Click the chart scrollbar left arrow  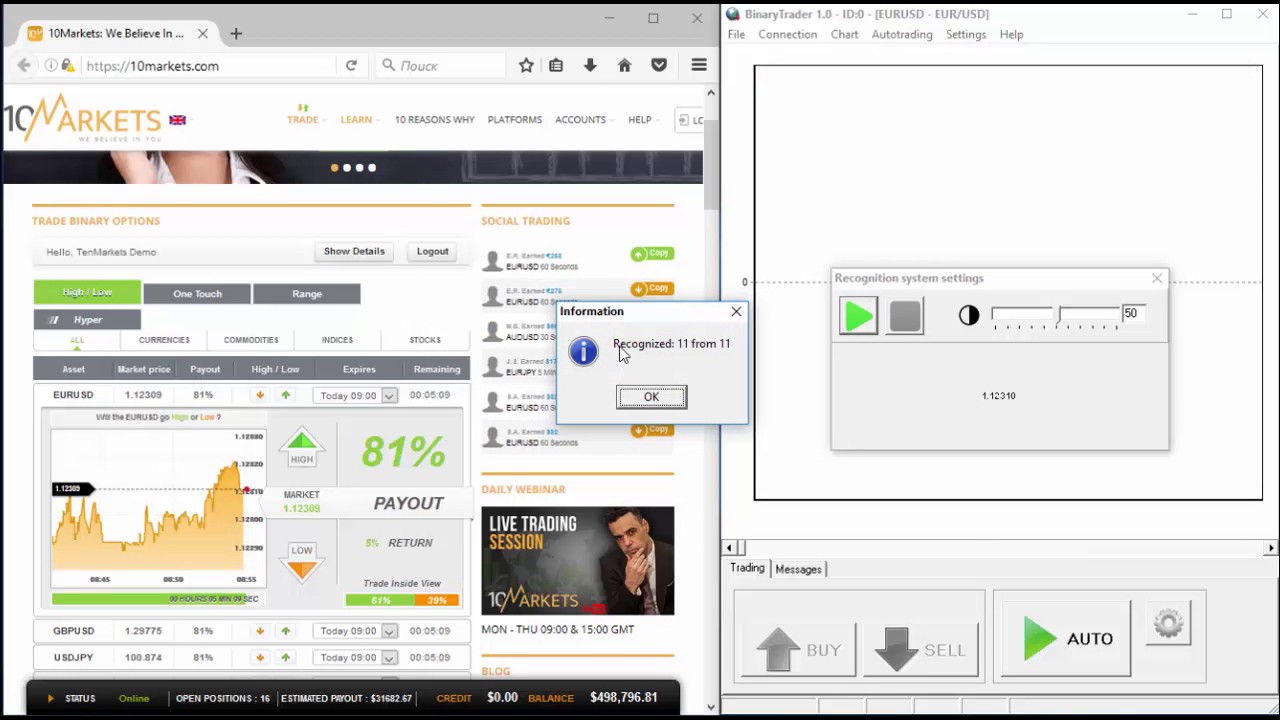click(729, 548)
